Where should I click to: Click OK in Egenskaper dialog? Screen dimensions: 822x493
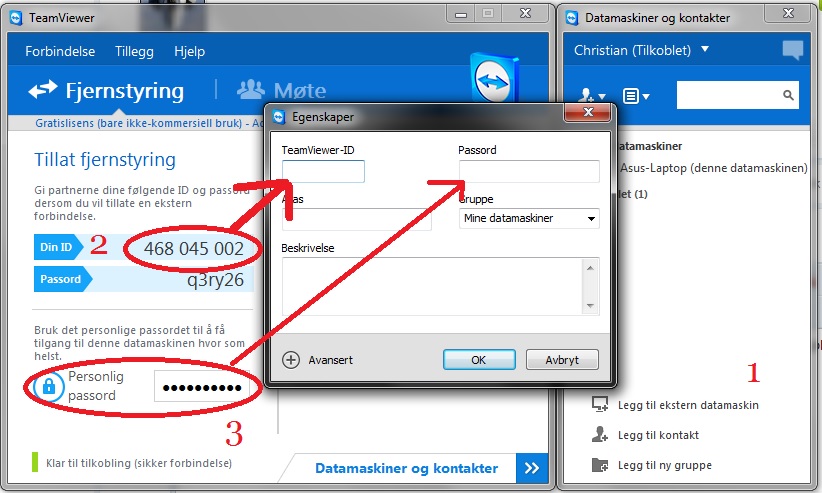tap(479, 360)
